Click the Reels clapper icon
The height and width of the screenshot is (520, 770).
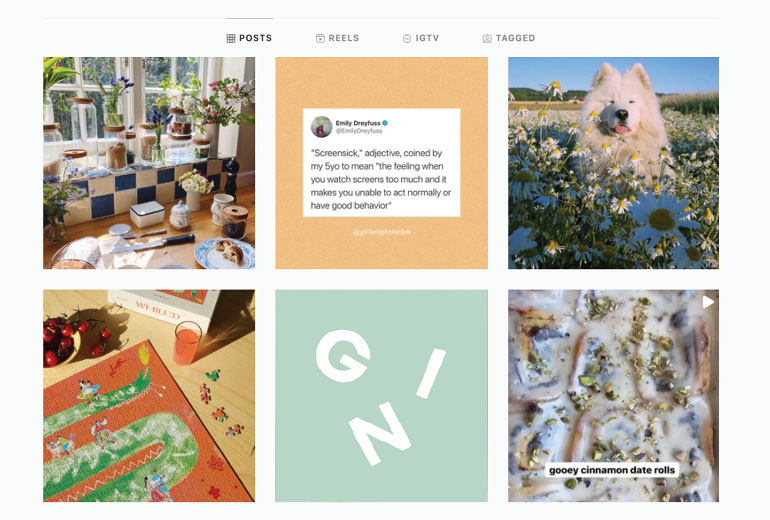pos(320,38)
